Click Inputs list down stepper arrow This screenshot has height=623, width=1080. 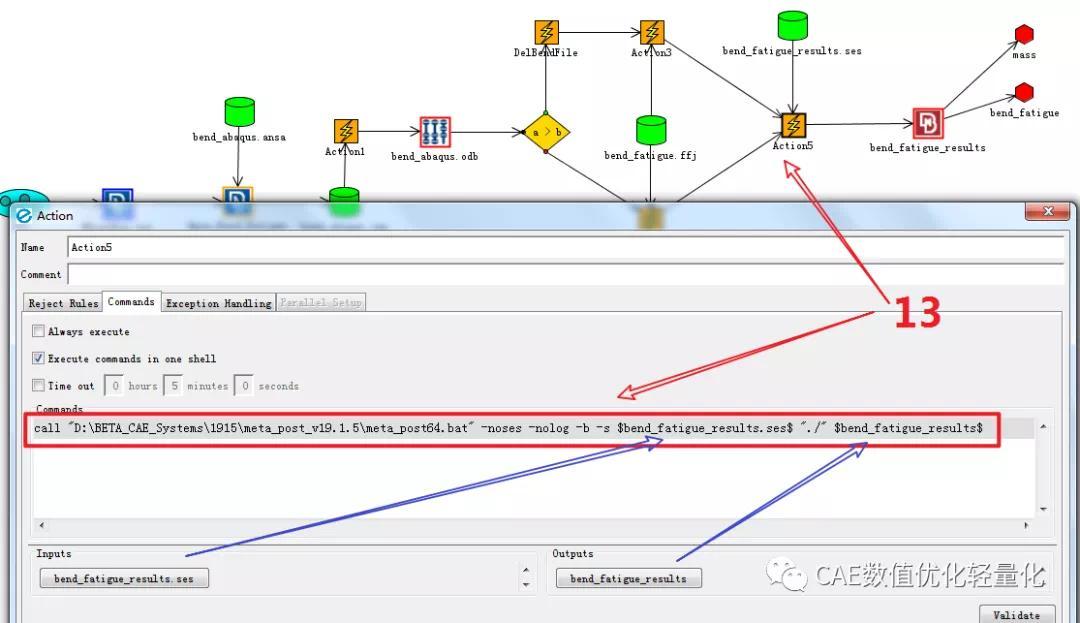[526, 585]
